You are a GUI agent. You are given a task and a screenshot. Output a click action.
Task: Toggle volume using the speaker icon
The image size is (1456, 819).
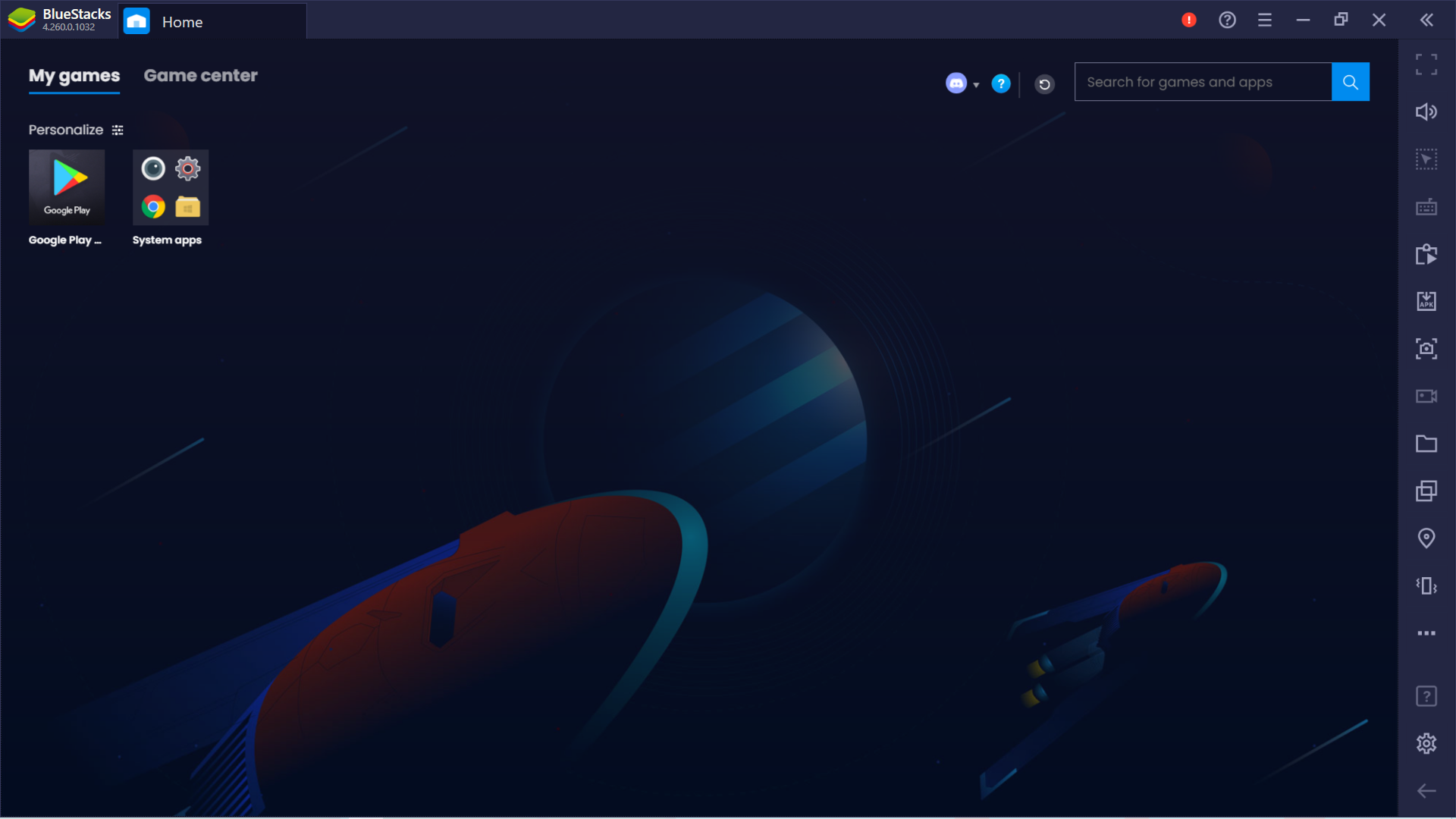[1426, 112]
